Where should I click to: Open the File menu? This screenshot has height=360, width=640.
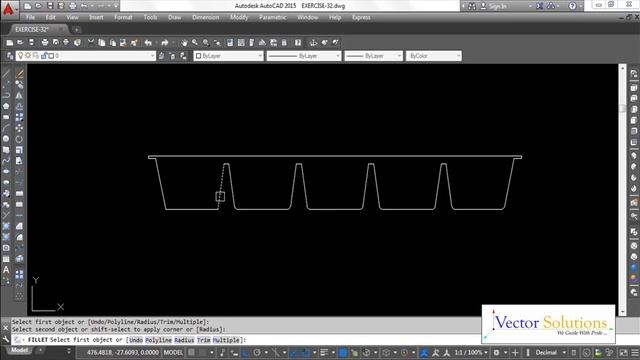click(x=31, y=17)
